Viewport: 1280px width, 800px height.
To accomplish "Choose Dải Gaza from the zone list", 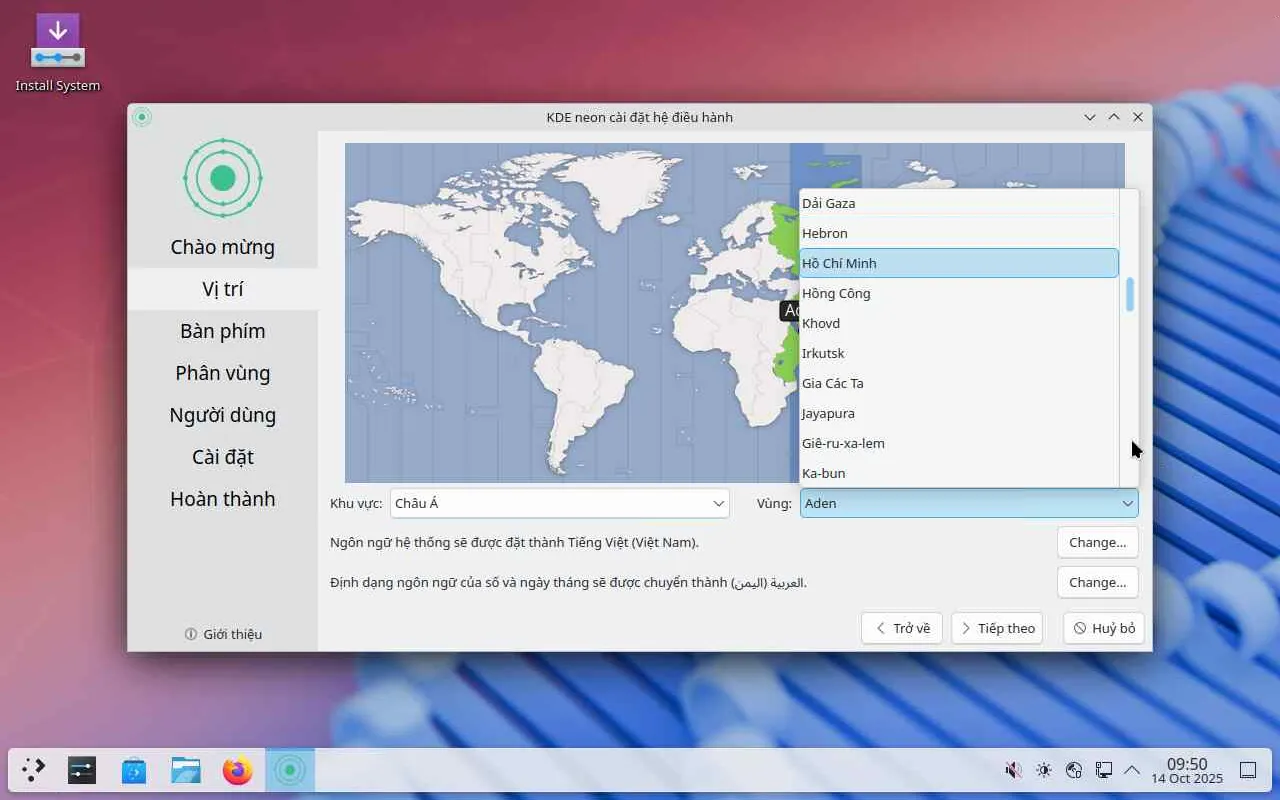I will pyautogui.click(x=959, y=203).
